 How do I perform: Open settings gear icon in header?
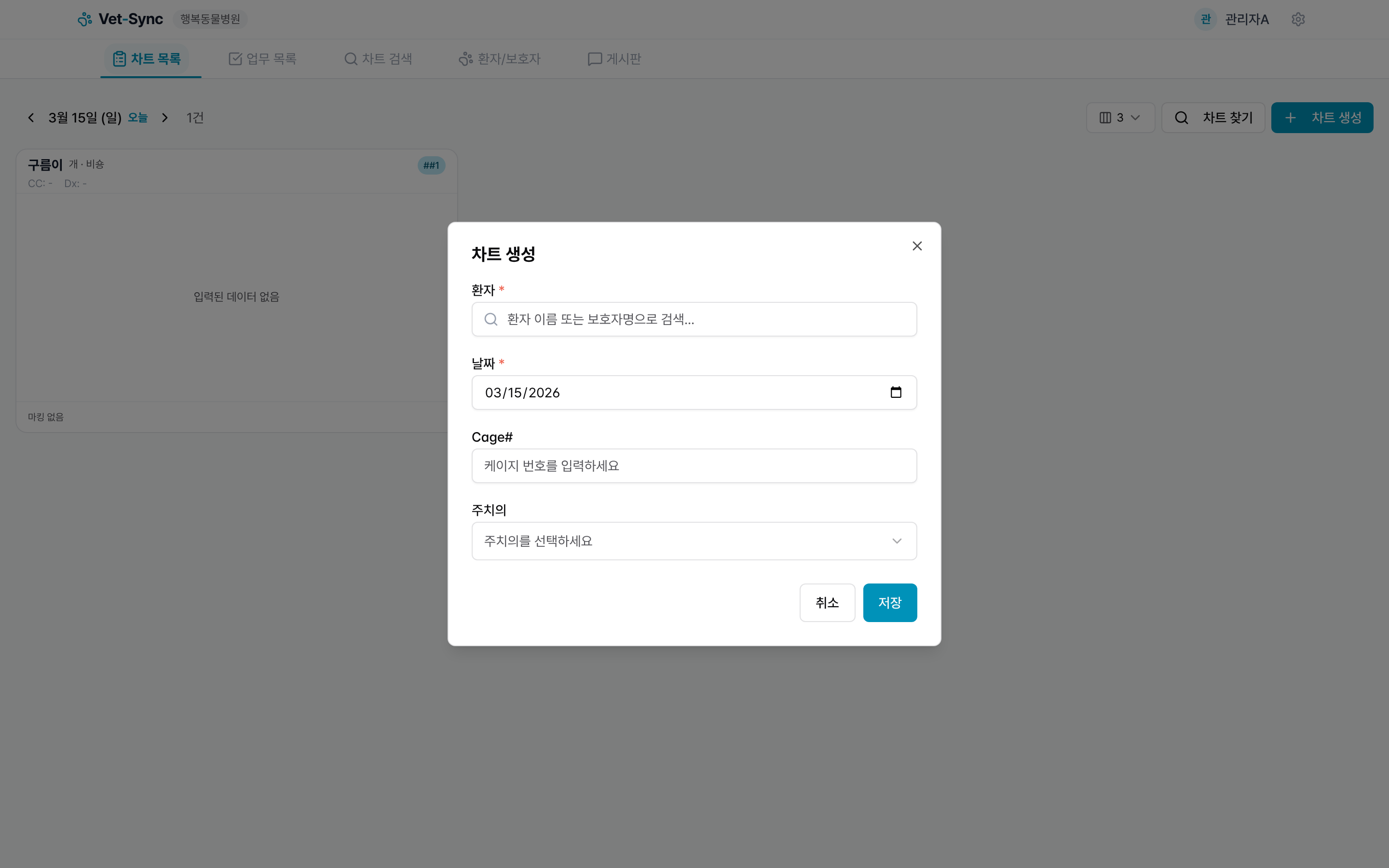click(1298, 19)
